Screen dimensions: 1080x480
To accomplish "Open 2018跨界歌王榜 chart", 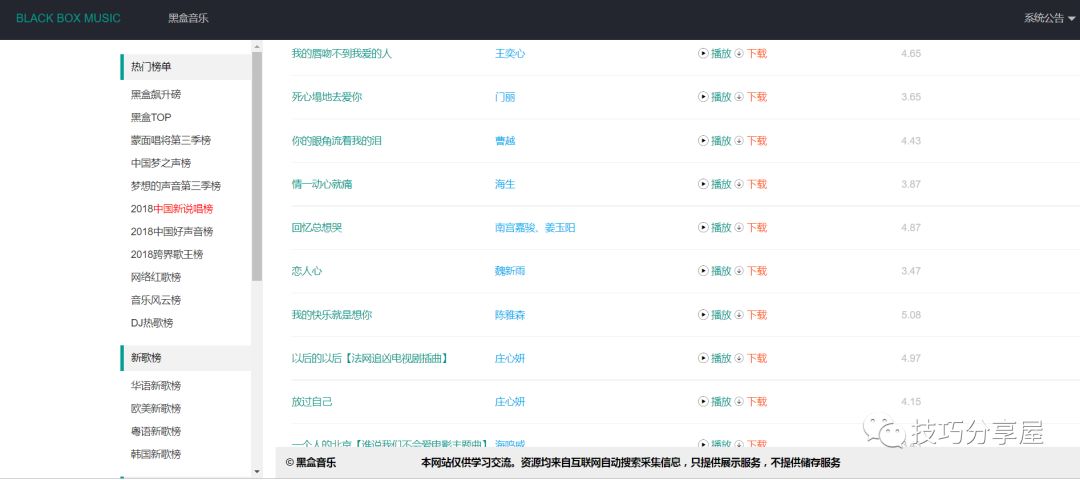I will click(x=167, y=254).
